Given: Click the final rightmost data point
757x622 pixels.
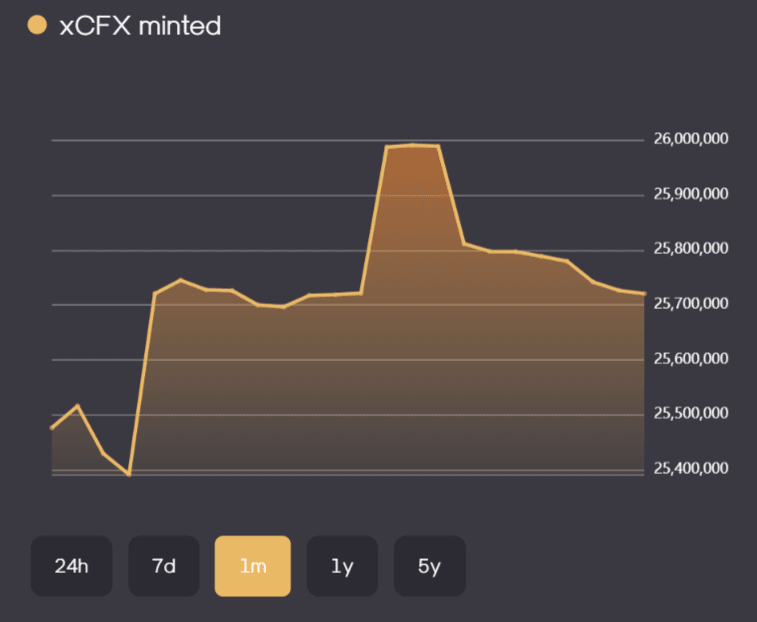Looking at the screenshot, I should (644, 294).
